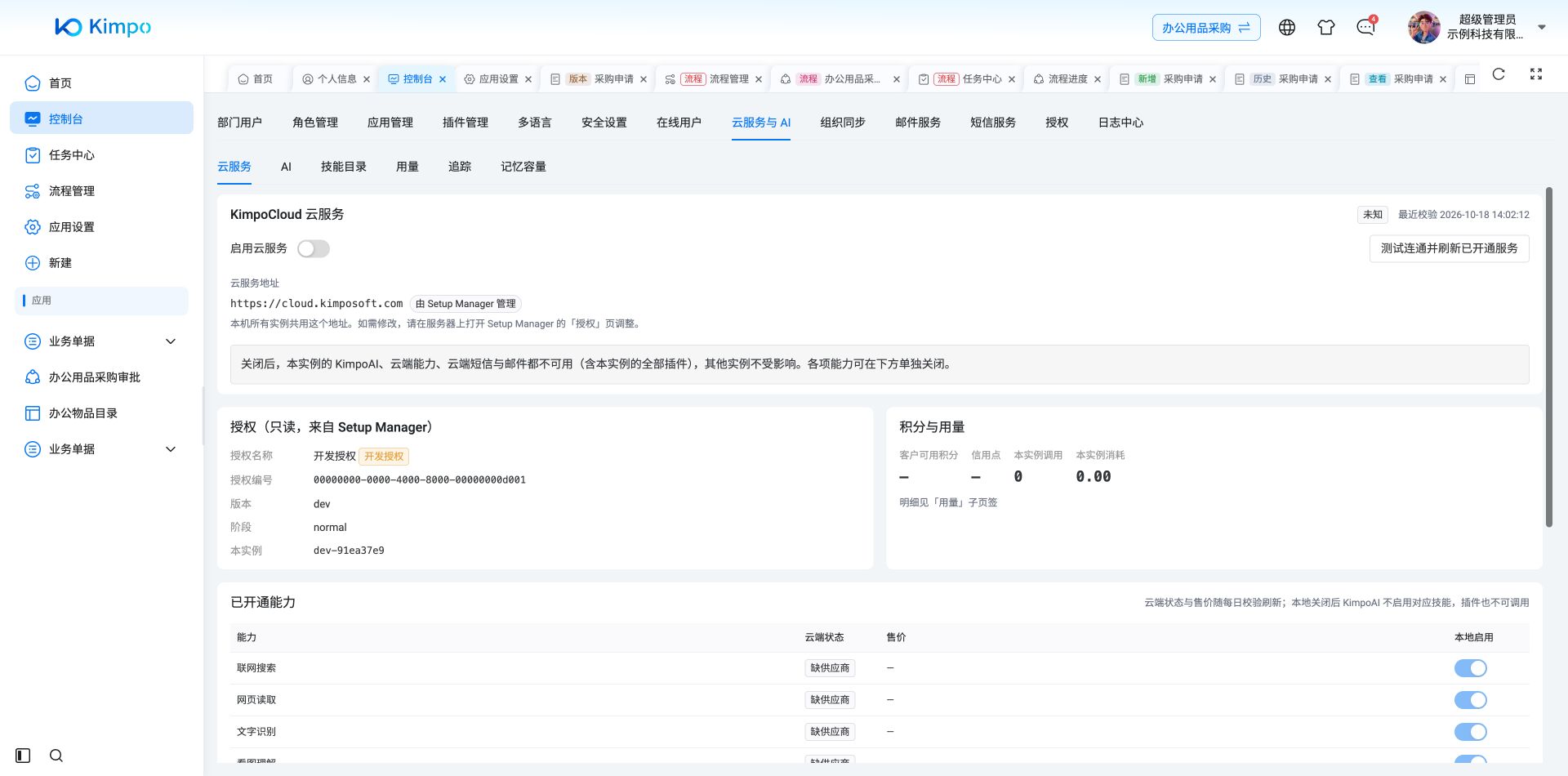Screen dimensions: 1568x776
Task: Open the 部门用户 menu tab
Action: click(x=239, y=123)
